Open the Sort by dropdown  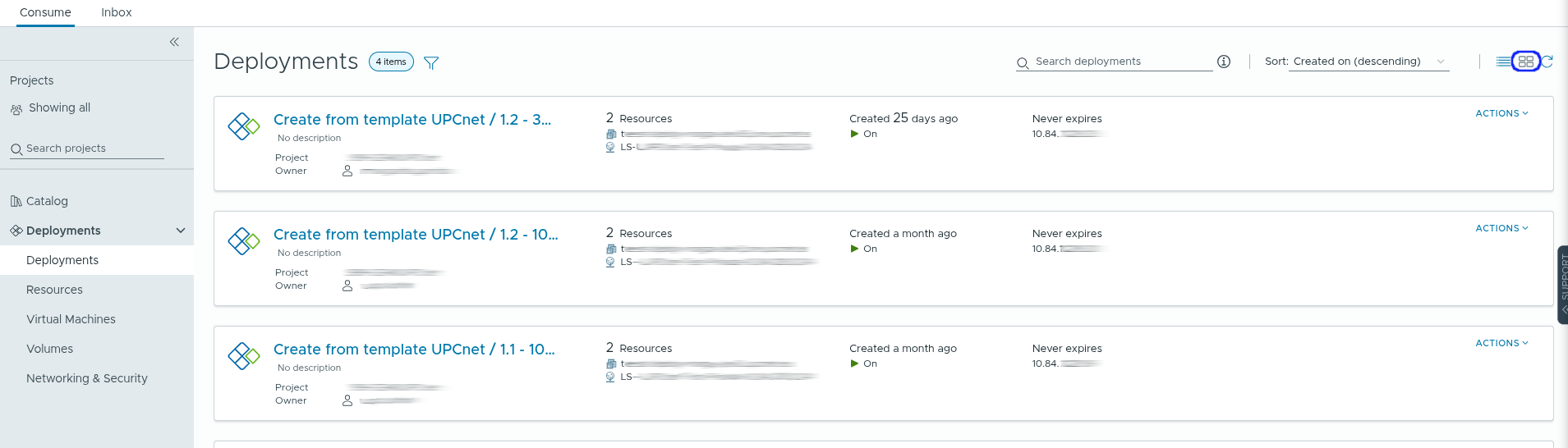pyautogui.click(x=1368, y=62)
